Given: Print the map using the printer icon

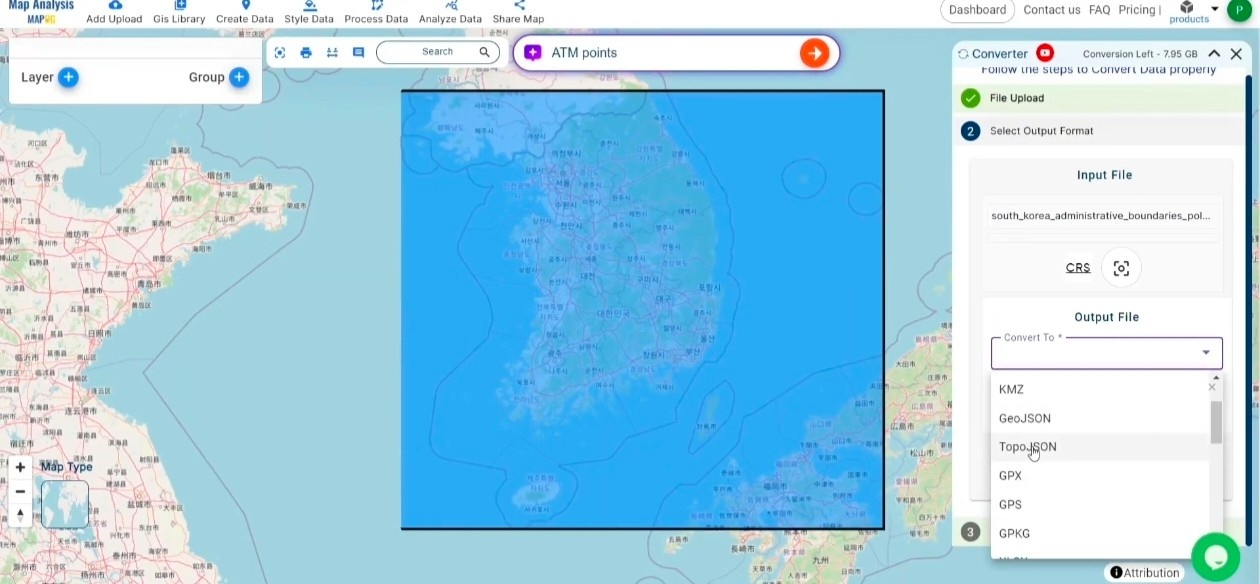Looking at the screenshot, I should tap(305, 52).
